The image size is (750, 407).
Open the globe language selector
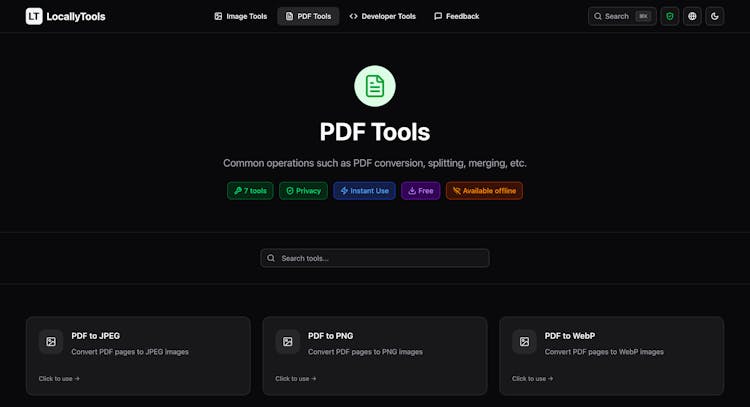[x=692, y=16]
